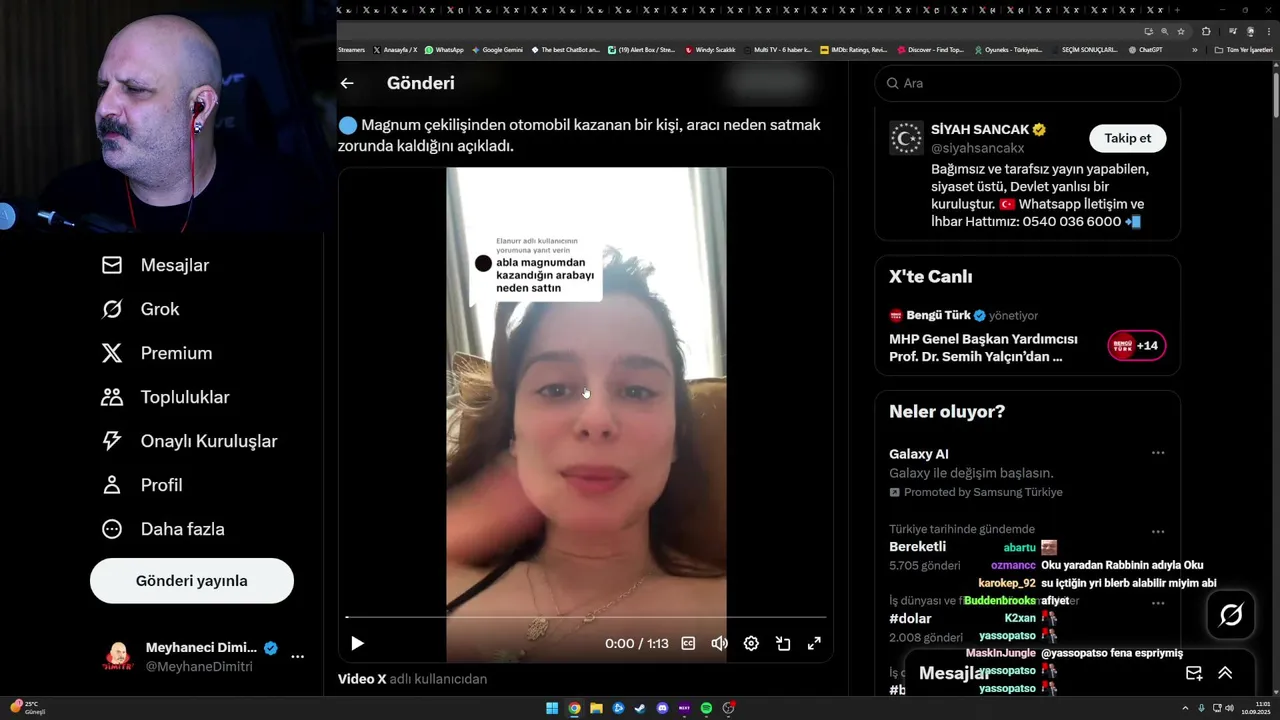Image resolution: width=1280 pixels, height=720 pixels.
Task: Go back using the arrow beside Gönderi
Action: point(347,84)
